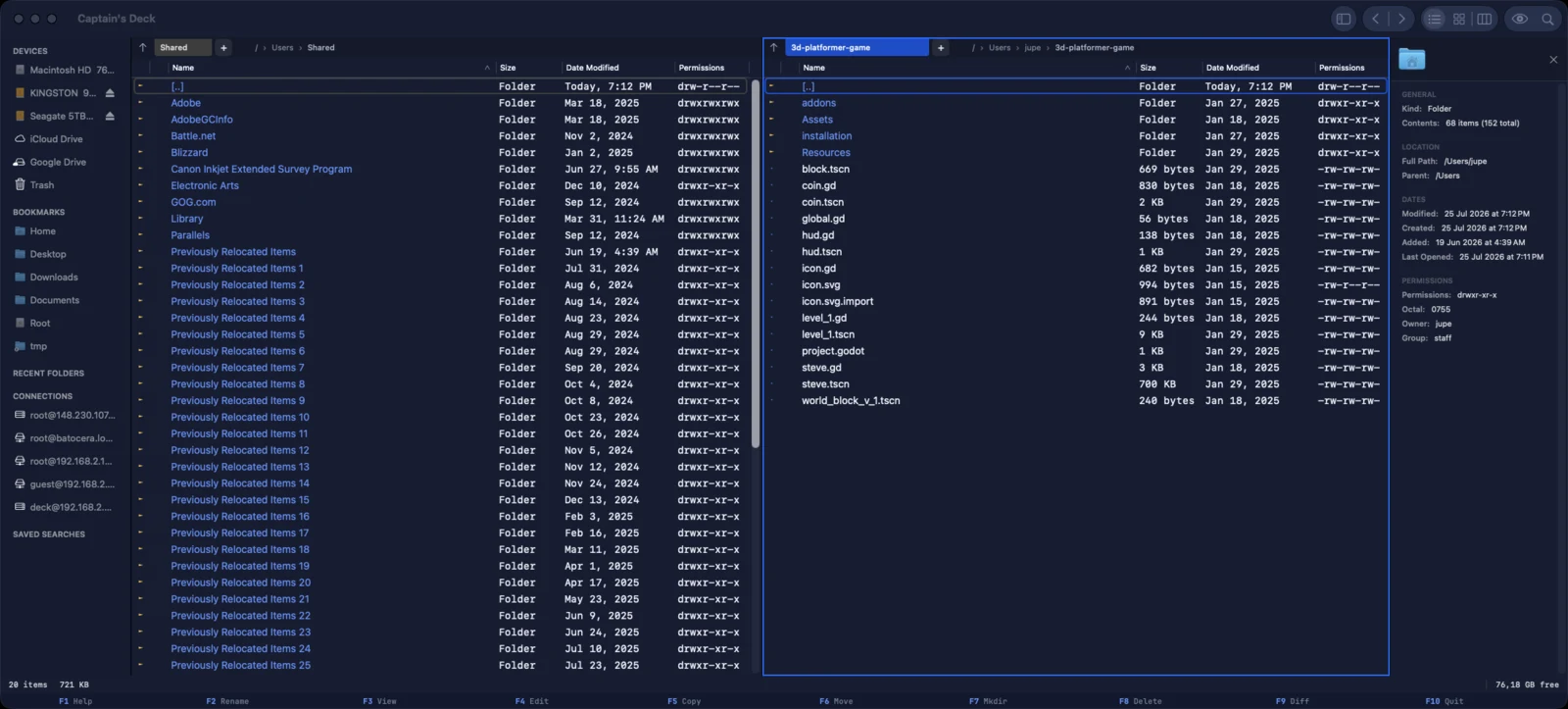This screenshot has height=709, width=1568.
Task: Click F6 Move in bottom bar
Action: (x=836, y=701)
